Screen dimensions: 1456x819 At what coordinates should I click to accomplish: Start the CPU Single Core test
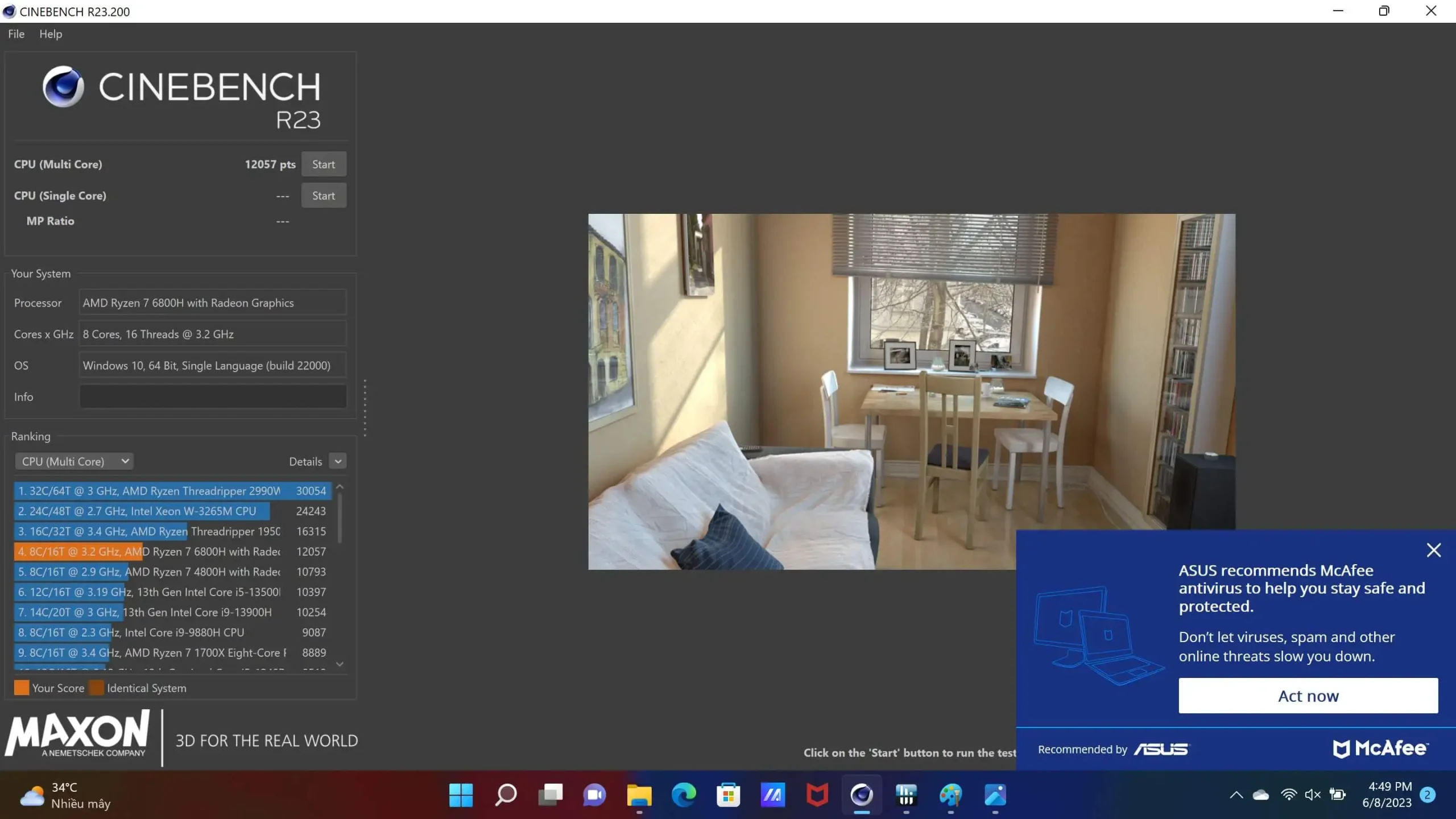pos(323,196)
